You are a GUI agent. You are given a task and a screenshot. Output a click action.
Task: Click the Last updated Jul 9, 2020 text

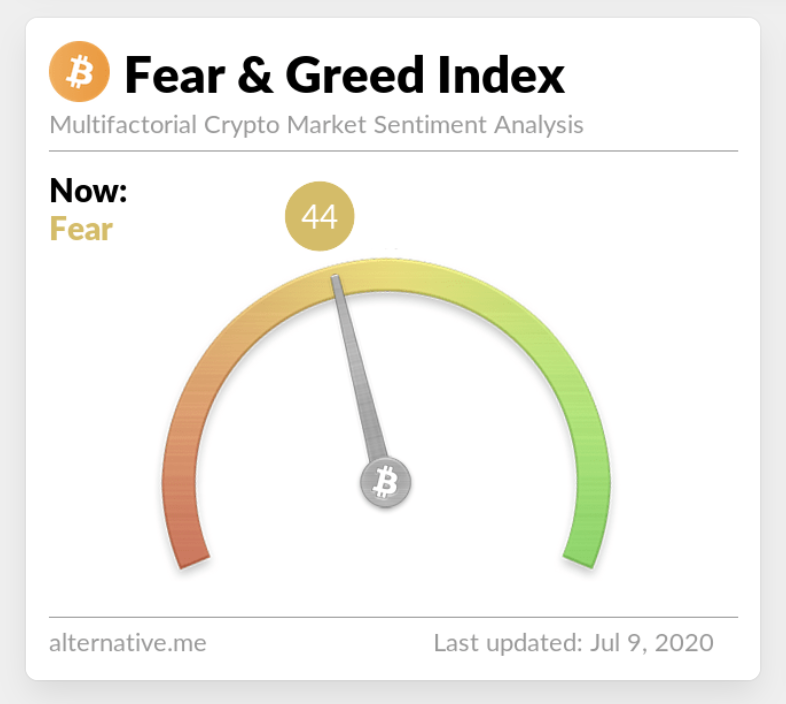573,643
